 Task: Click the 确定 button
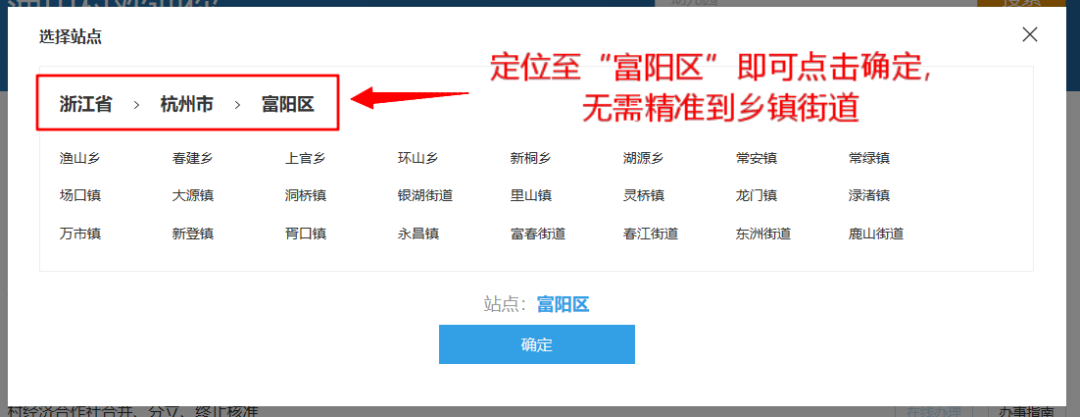pyautogui.click(x=537, y=345)
